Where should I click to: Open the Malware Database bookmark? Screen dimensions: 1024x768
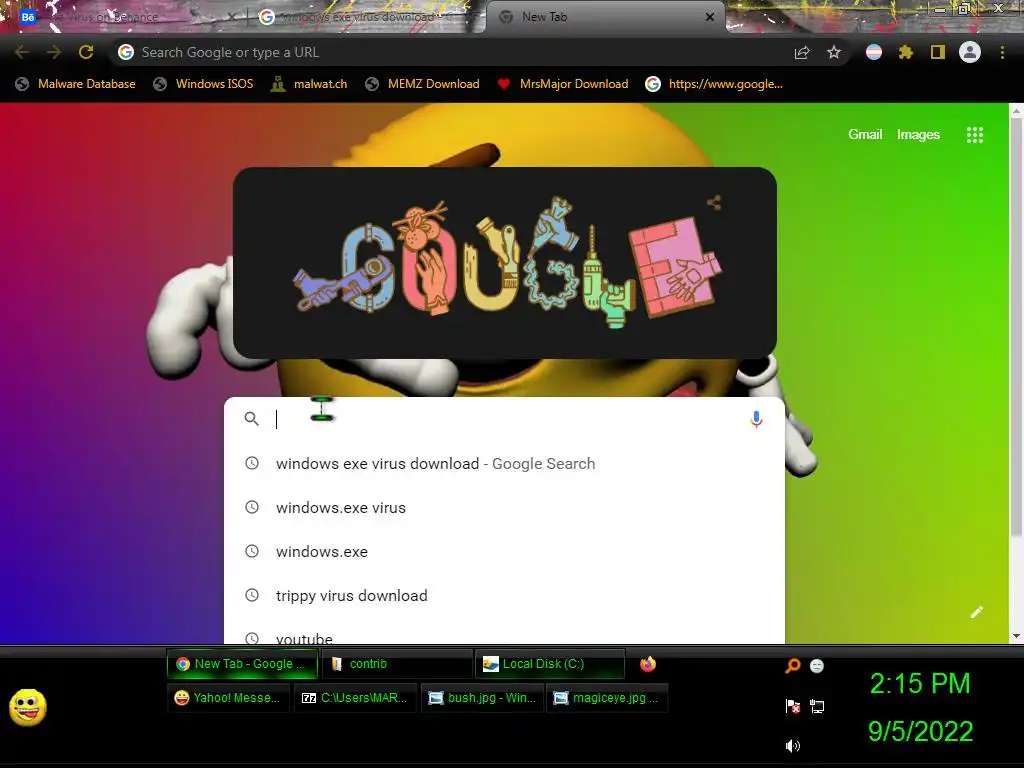(x=75, y=84)
